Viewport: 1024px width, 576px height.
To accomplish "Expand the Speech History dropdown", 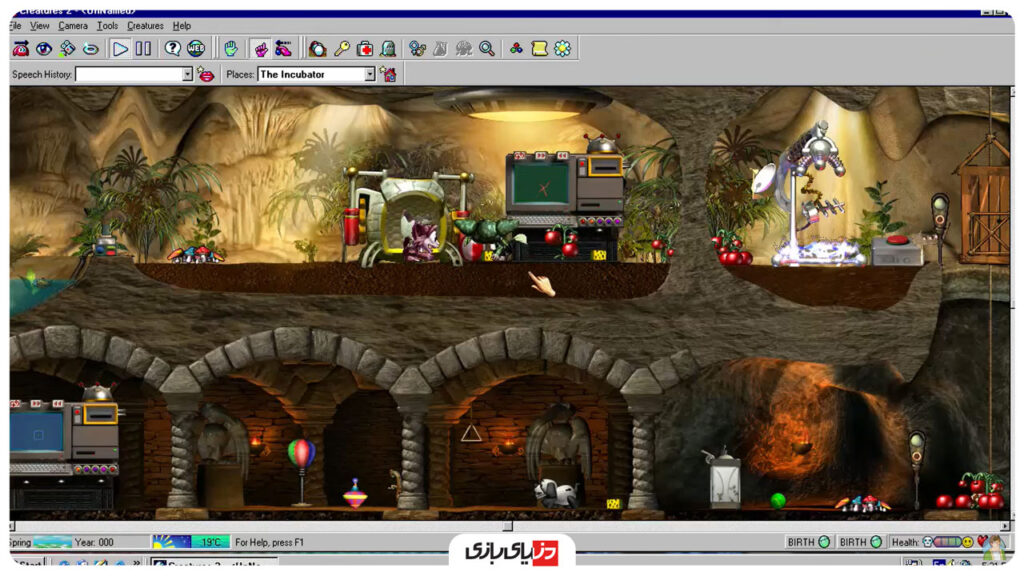I will [x=187, y=74].
